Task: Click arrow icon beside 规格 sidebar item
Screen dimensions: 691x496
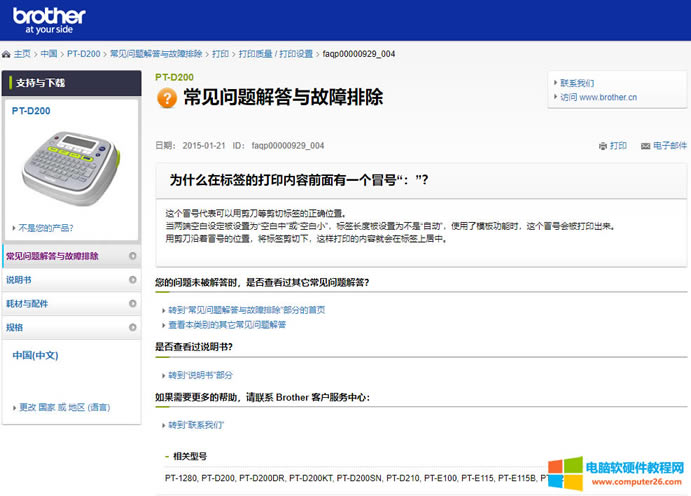Action: tap(133, 327)
